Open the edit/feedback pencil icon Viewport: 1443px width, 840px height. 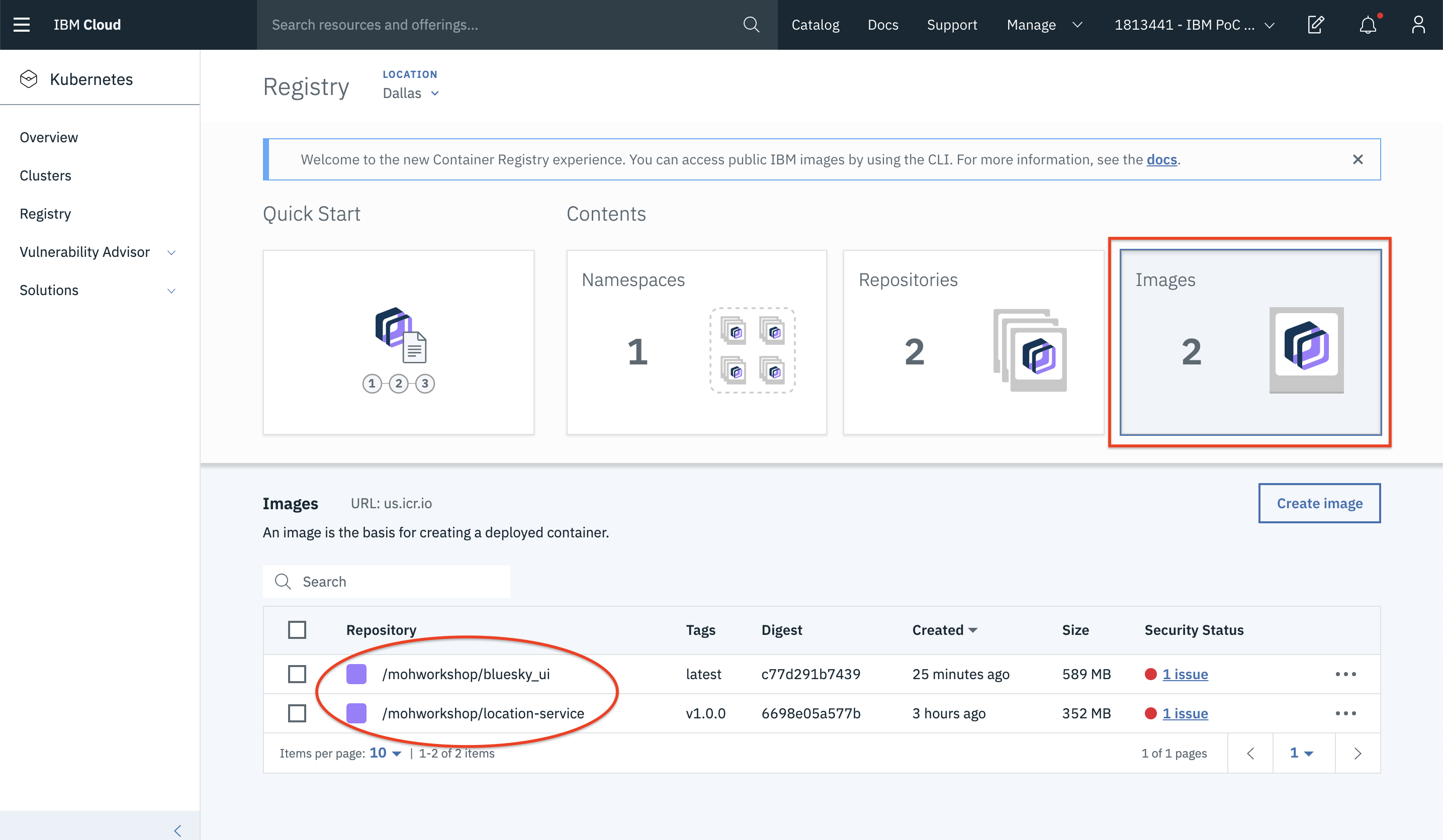pos(1316,25)
